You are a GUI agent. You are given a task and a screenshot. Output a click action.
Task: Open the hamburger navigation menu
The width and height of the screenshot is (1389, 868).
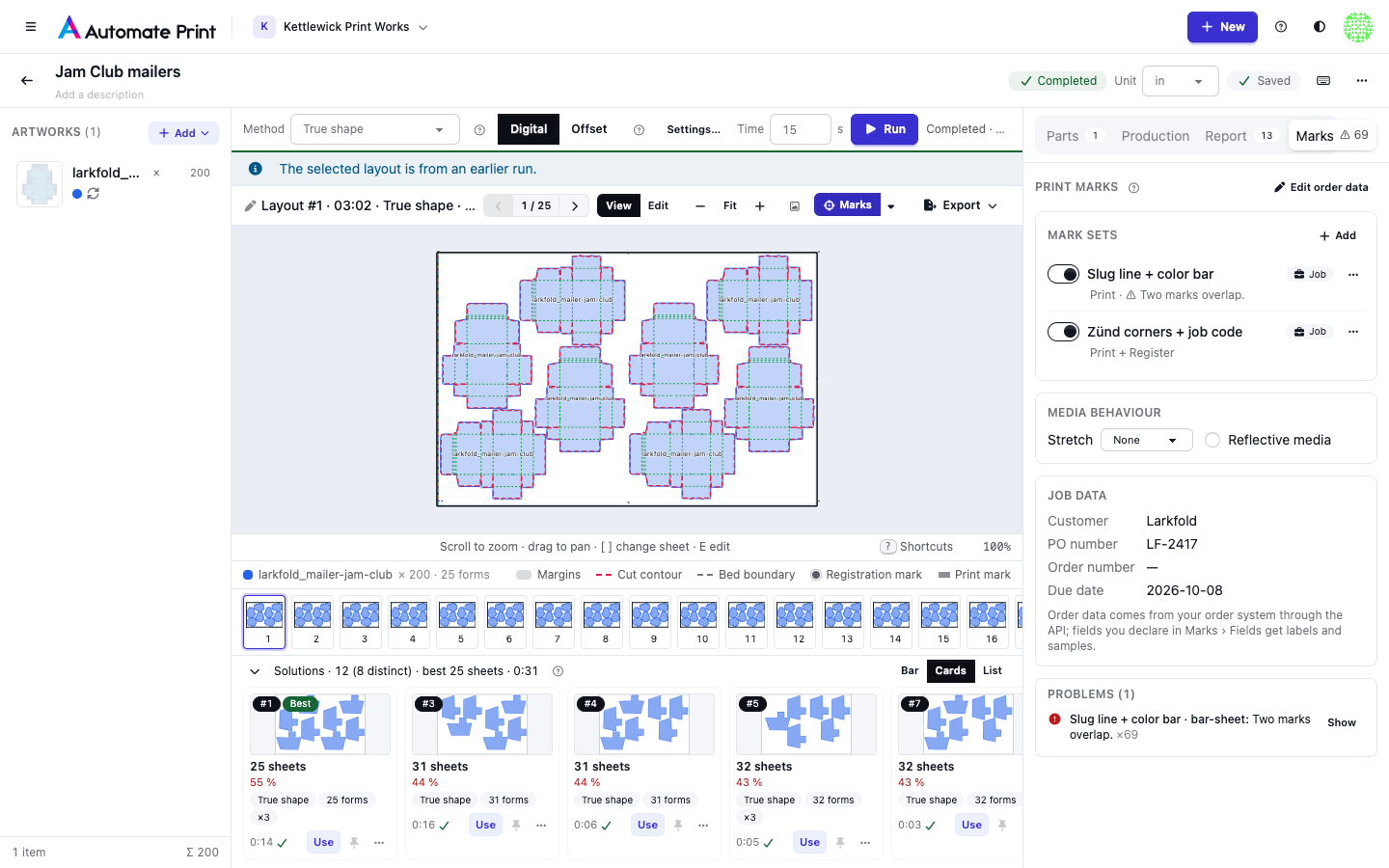(31, 27)
